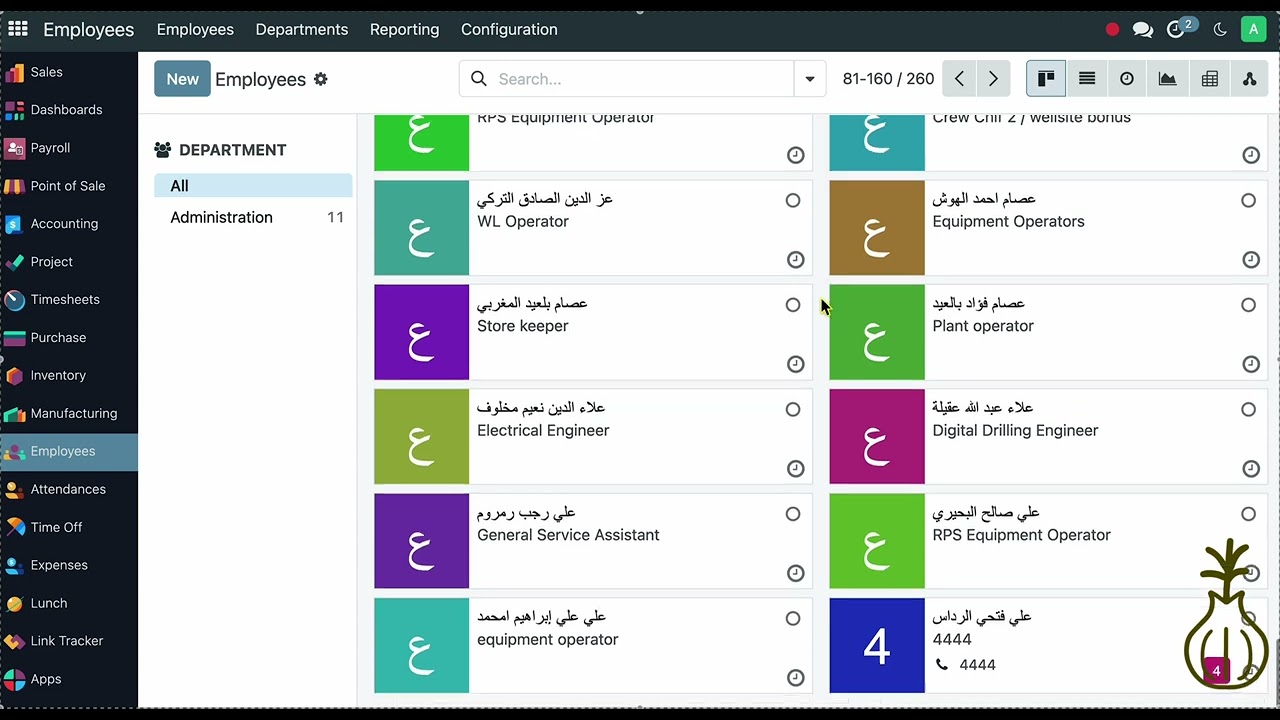Screen dimensions: 1280x720
Task: Select All departments filter
Action: [x=253, y=186]
